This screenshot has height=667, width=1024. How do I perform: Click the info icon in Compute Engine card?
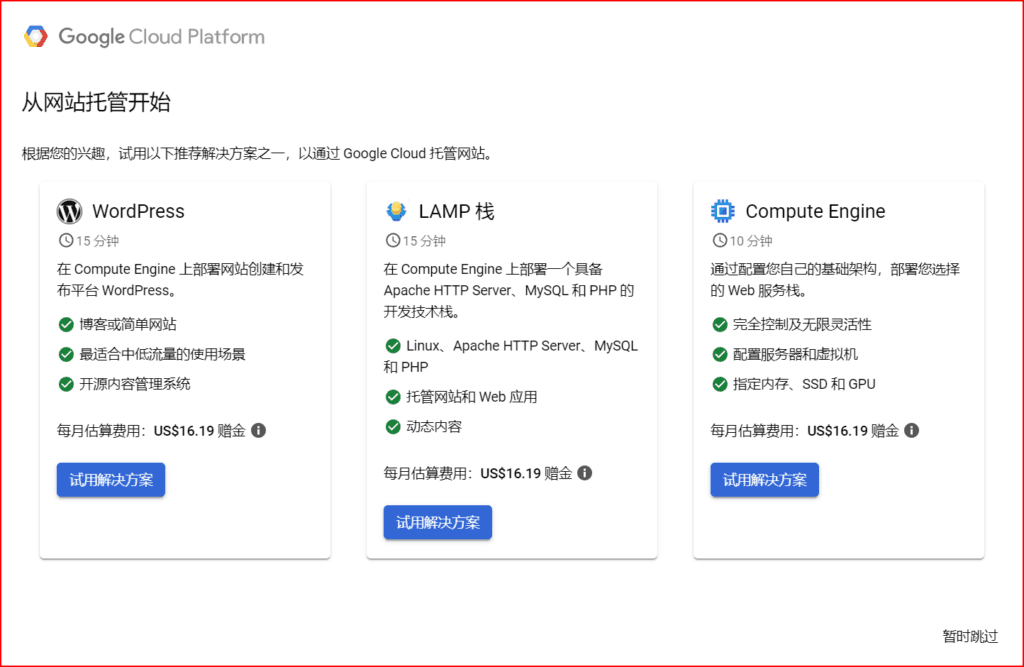click(x=911, y=430)
